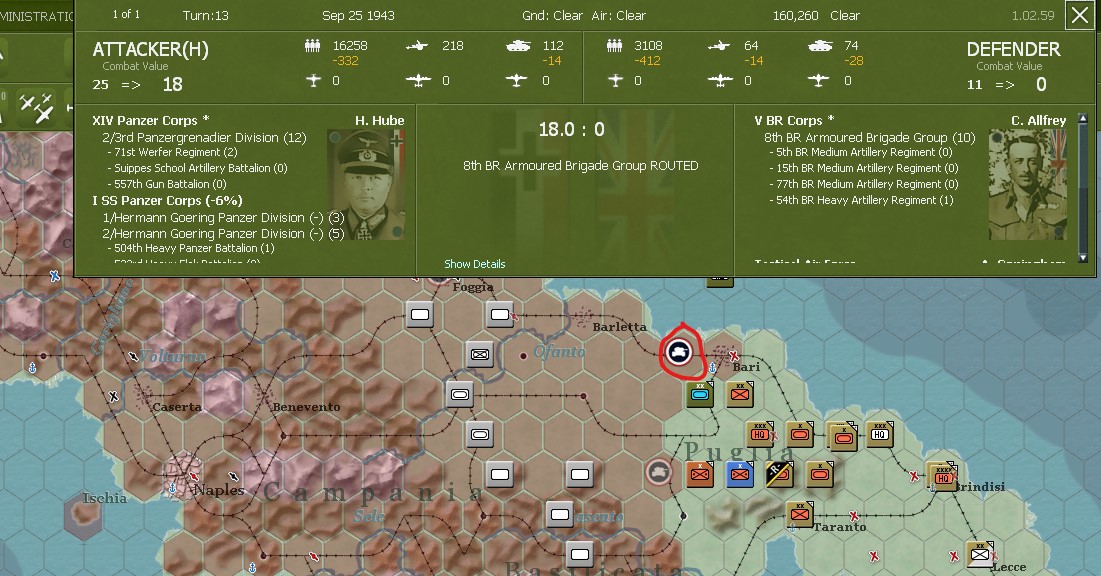
Task: Open commander C. Allfrey's portrait
Action: point(1028,185)
